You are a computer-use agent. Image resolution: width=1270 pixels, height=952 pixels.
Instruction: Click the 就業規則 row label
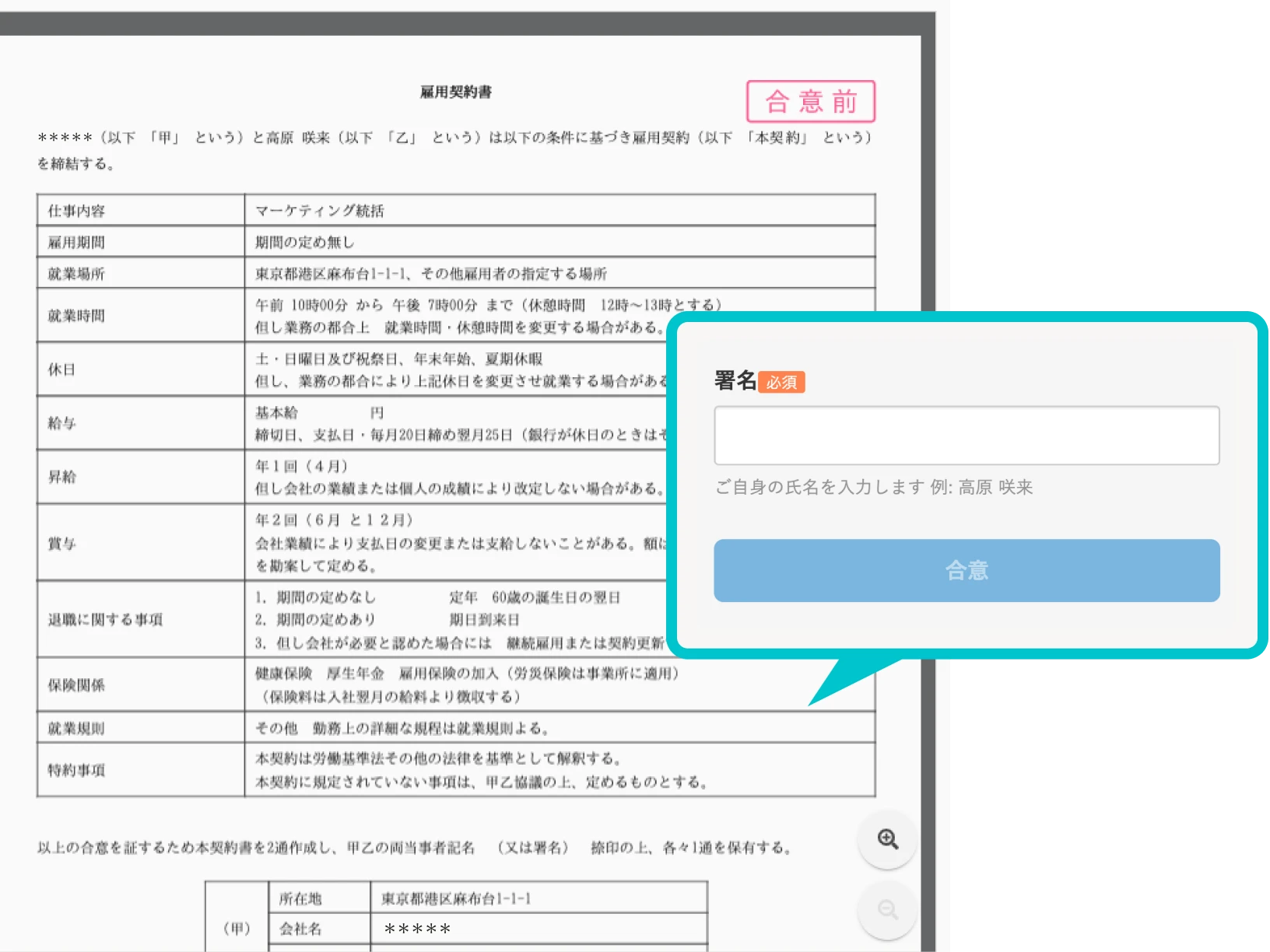point(76,729)
